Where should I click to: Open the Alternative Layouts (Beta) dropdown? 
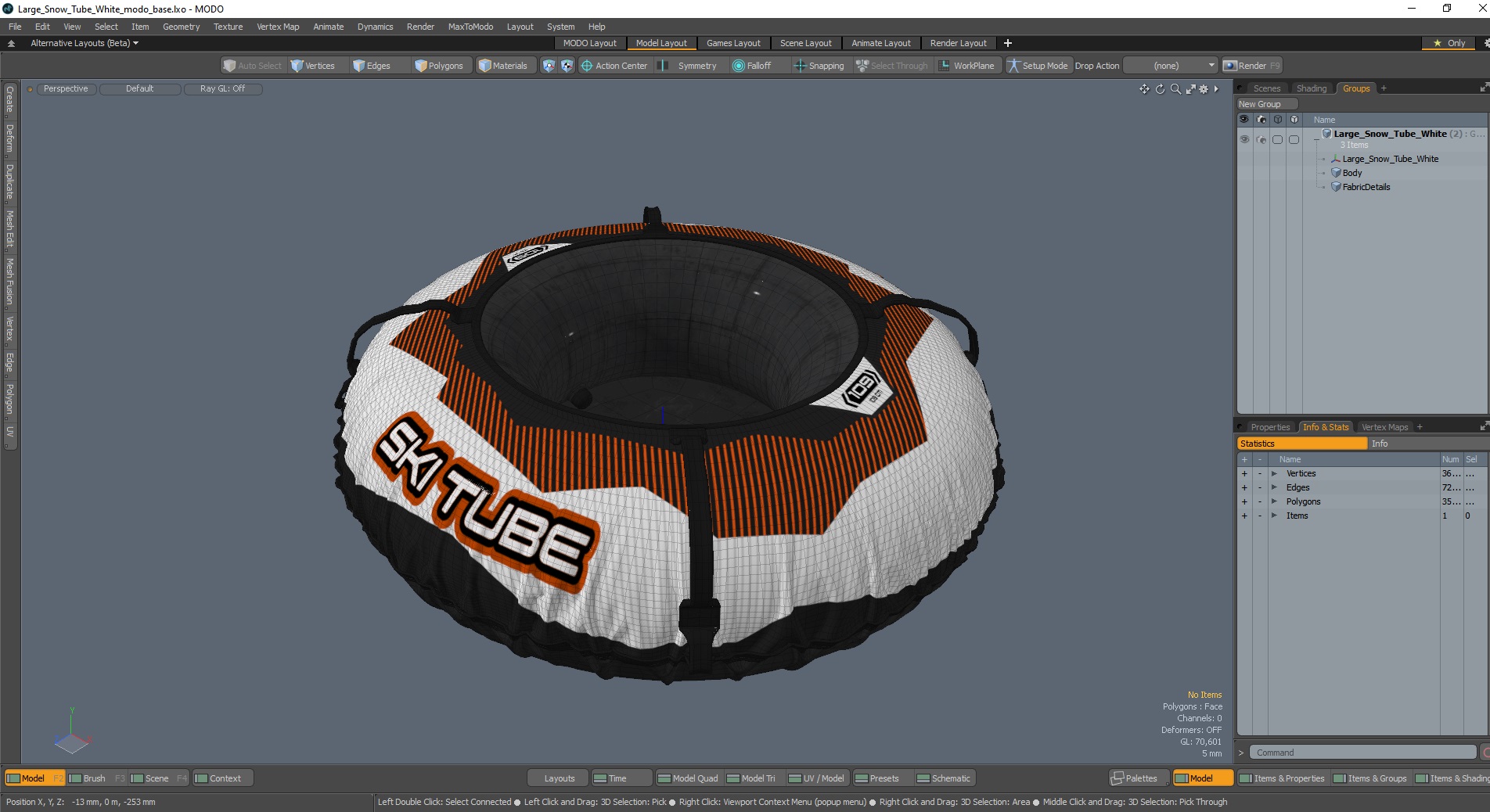(x=85, y=43)
